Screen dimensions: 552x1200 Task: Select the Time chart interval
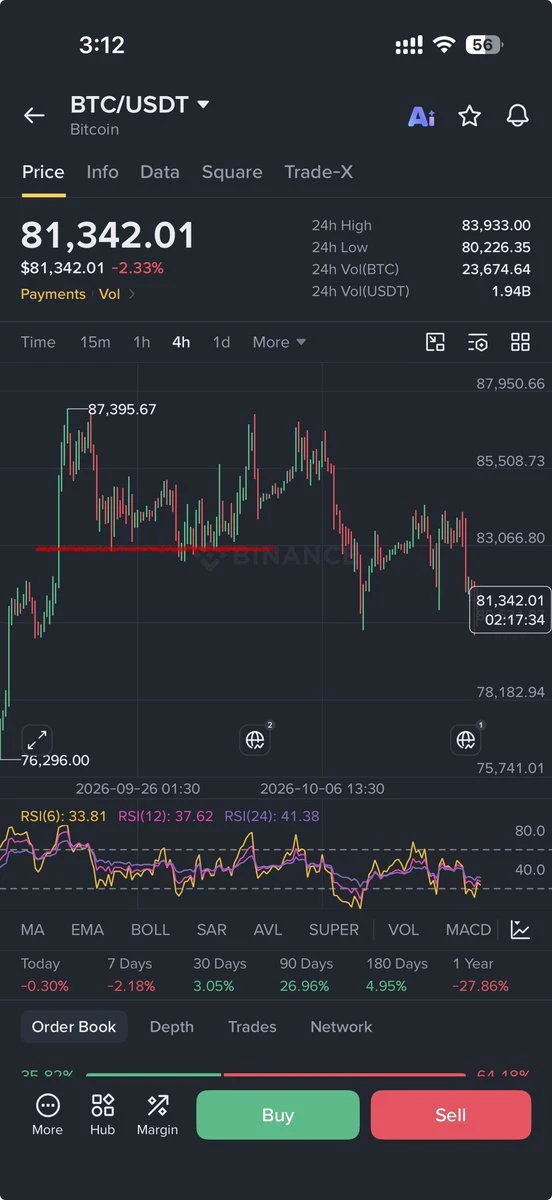pos(38,342)
